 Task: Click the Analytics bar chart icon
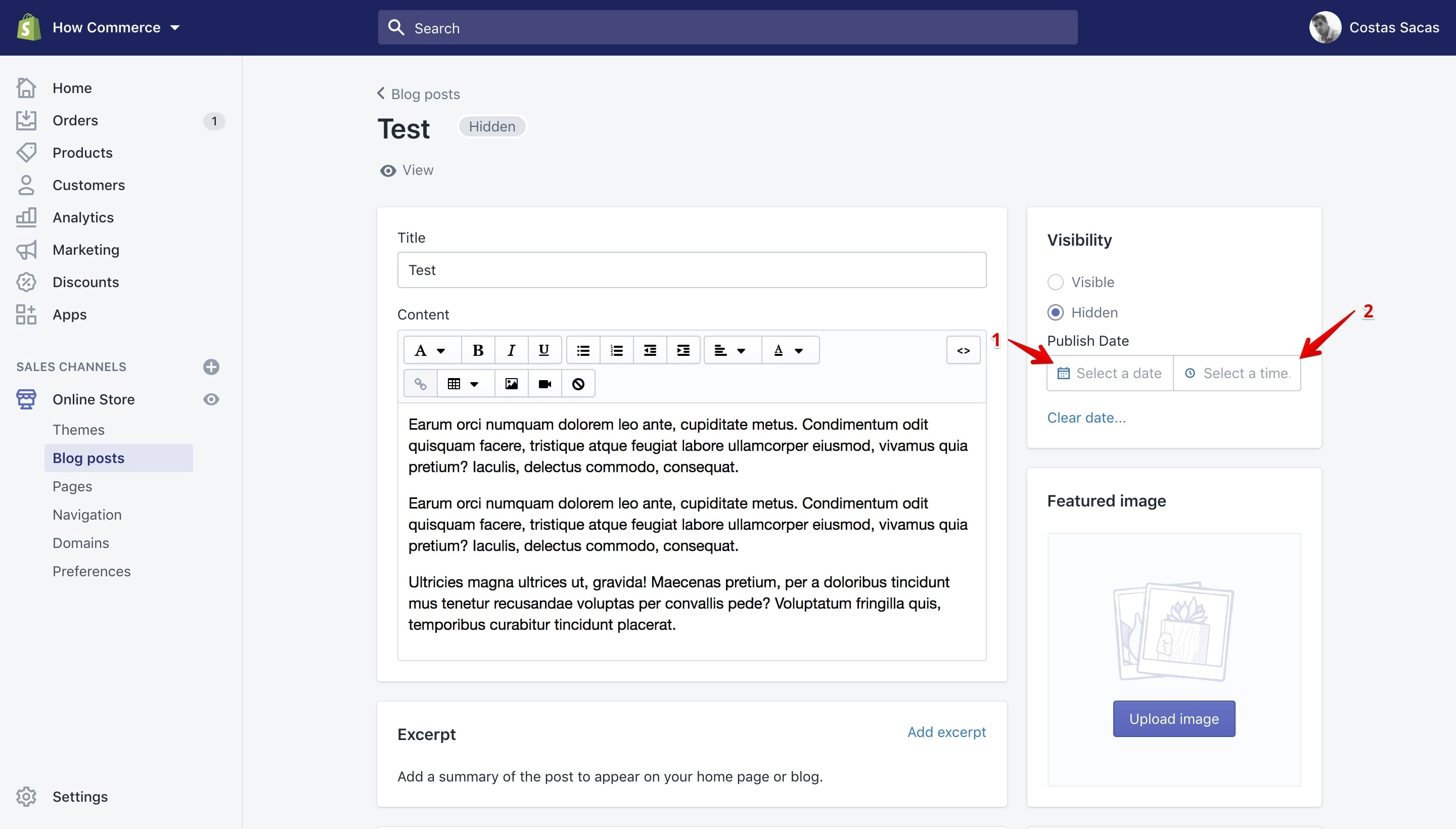point(26,217)
